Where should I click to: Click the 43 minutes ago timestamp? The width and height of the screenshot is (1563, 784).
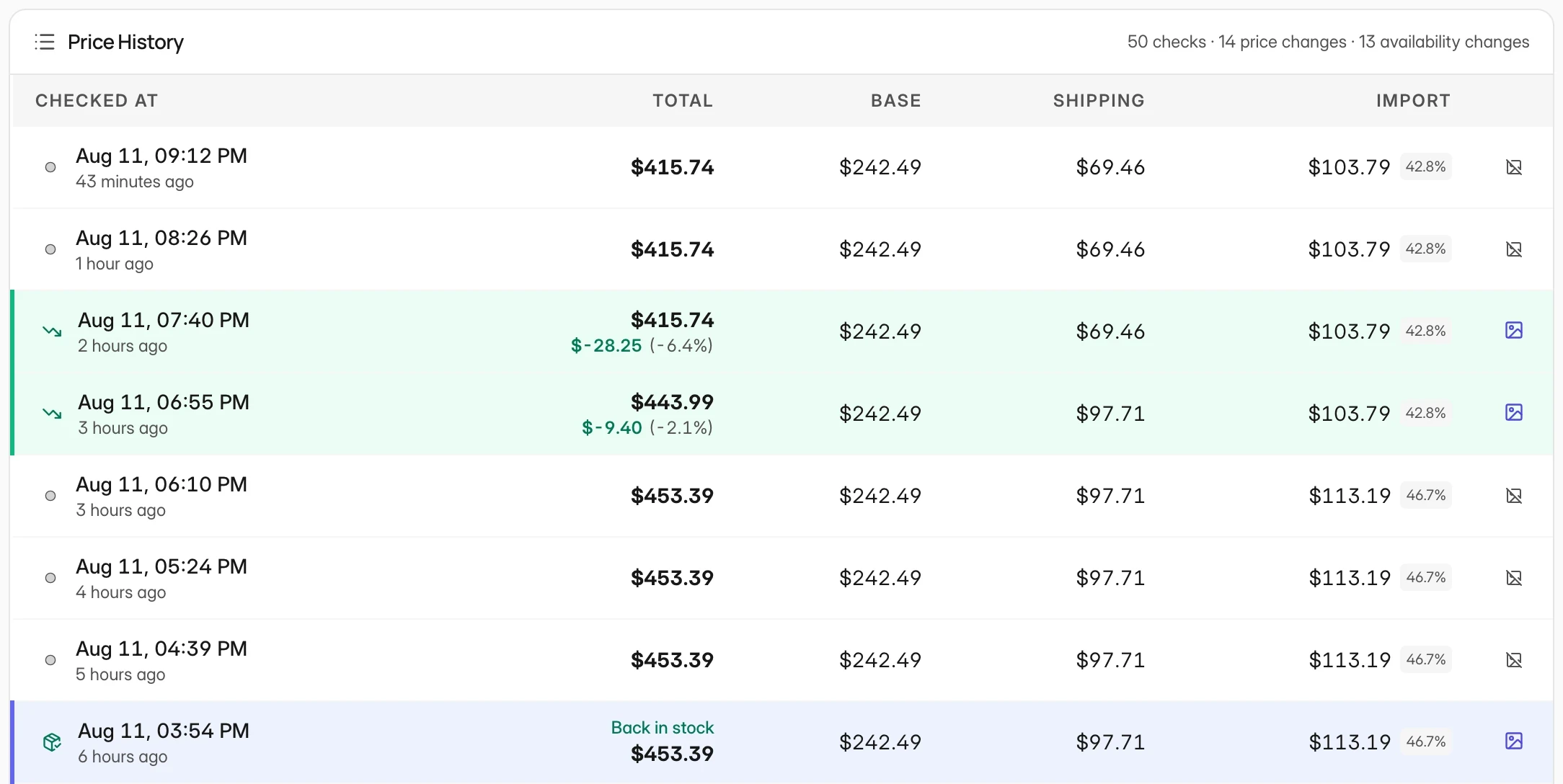click(x=135, y=182)
